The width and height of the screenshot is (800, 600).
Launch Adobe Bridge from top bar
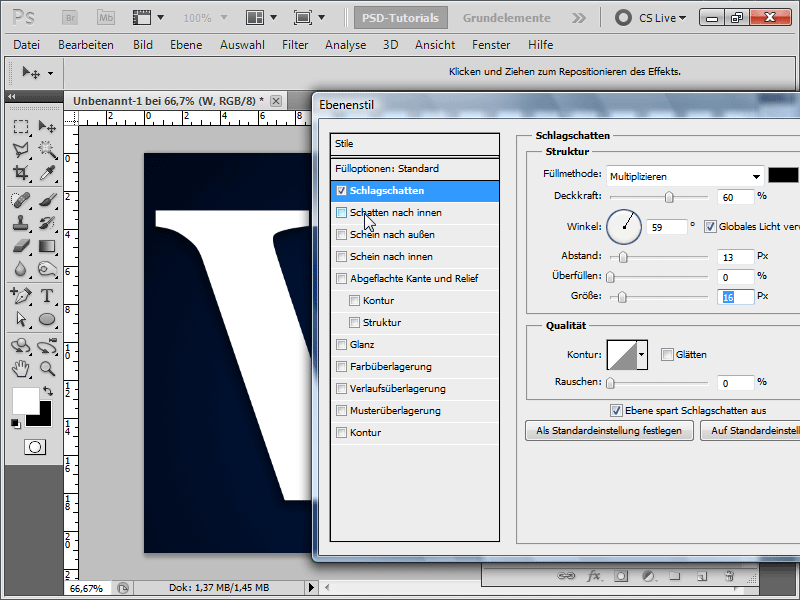(x=70, y=18)
